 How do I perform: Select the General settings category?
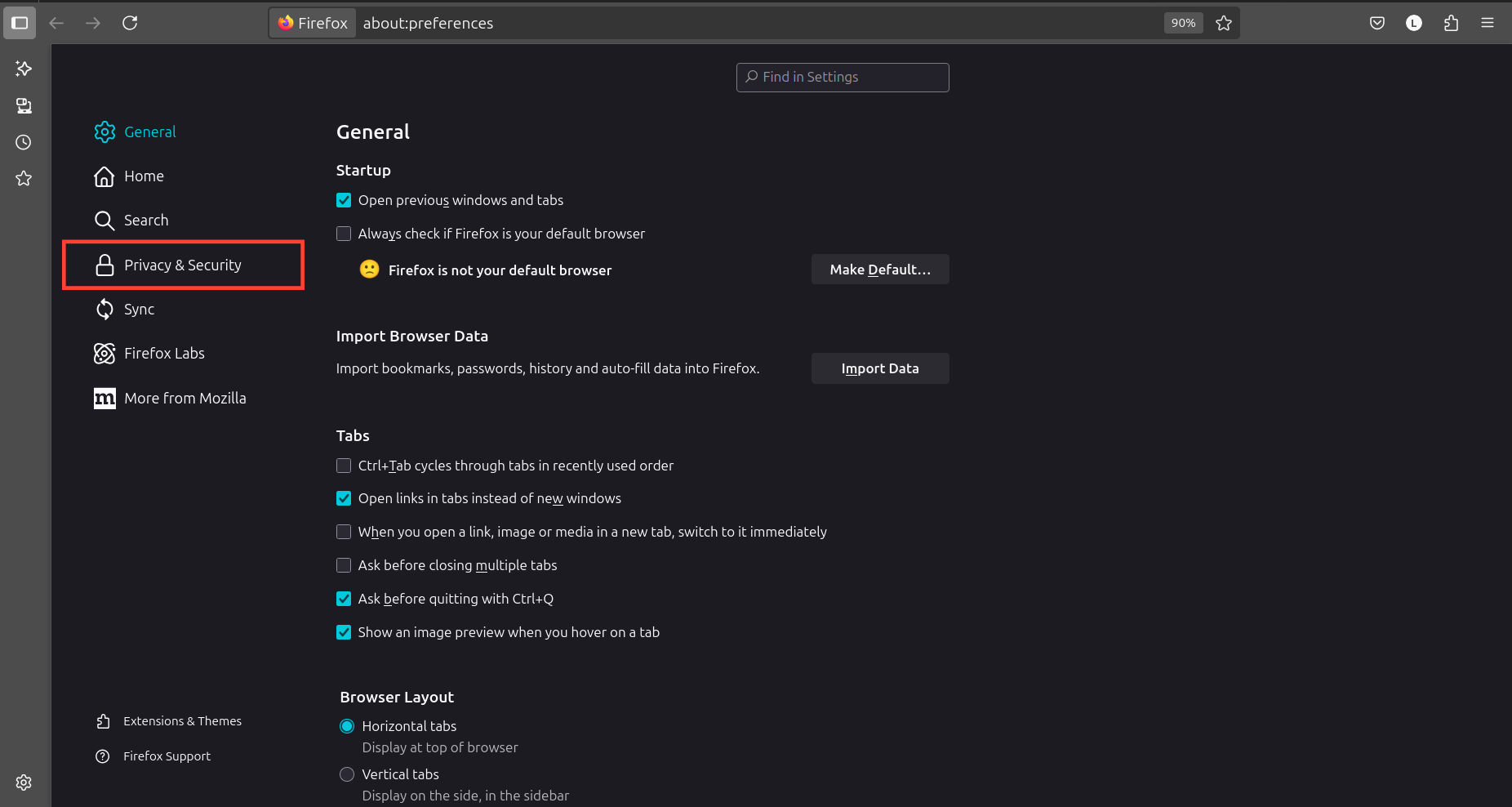click(184, 132)
